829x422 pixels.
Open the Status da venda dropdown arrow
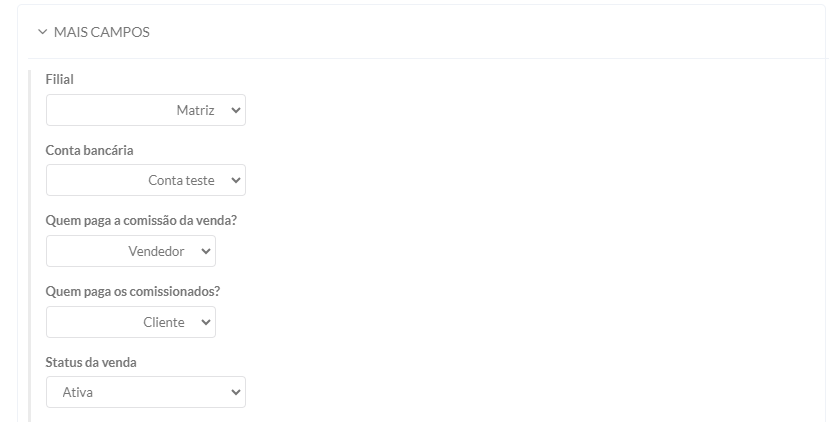(x=236, y=393)
